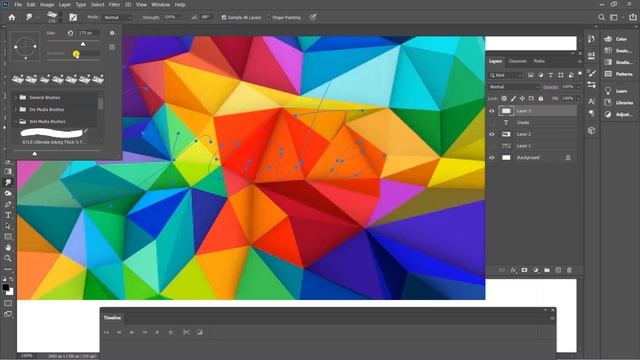Enable the Finger Painting checkbox
This screenshot has width=640, height=360.
(x=269, y=18)
